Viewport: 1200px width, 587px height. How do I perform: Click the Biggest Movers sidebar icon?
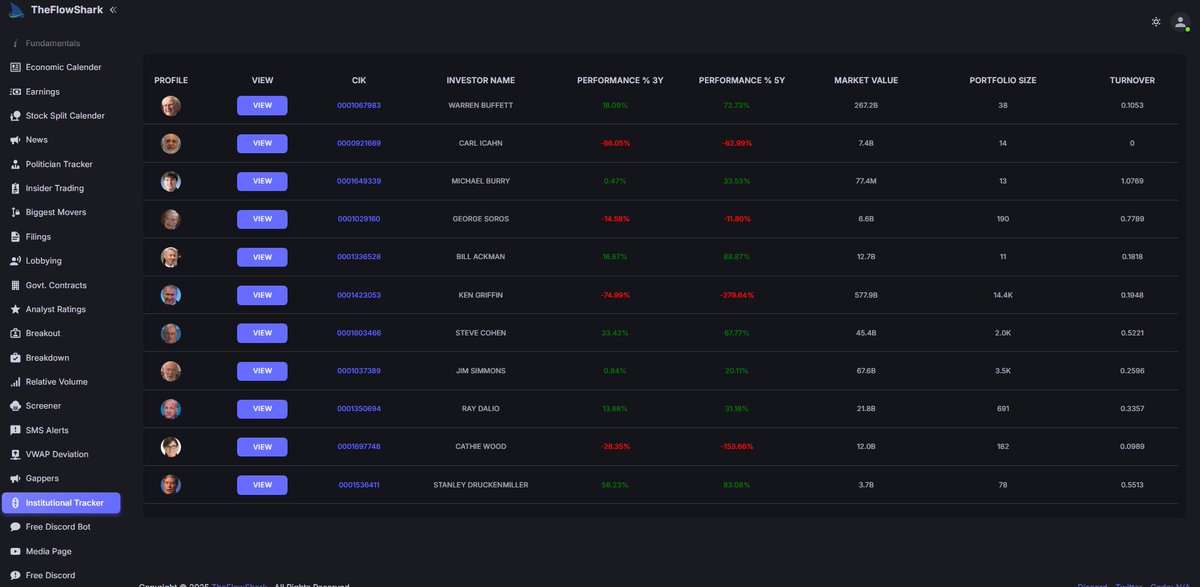[15, 213]
